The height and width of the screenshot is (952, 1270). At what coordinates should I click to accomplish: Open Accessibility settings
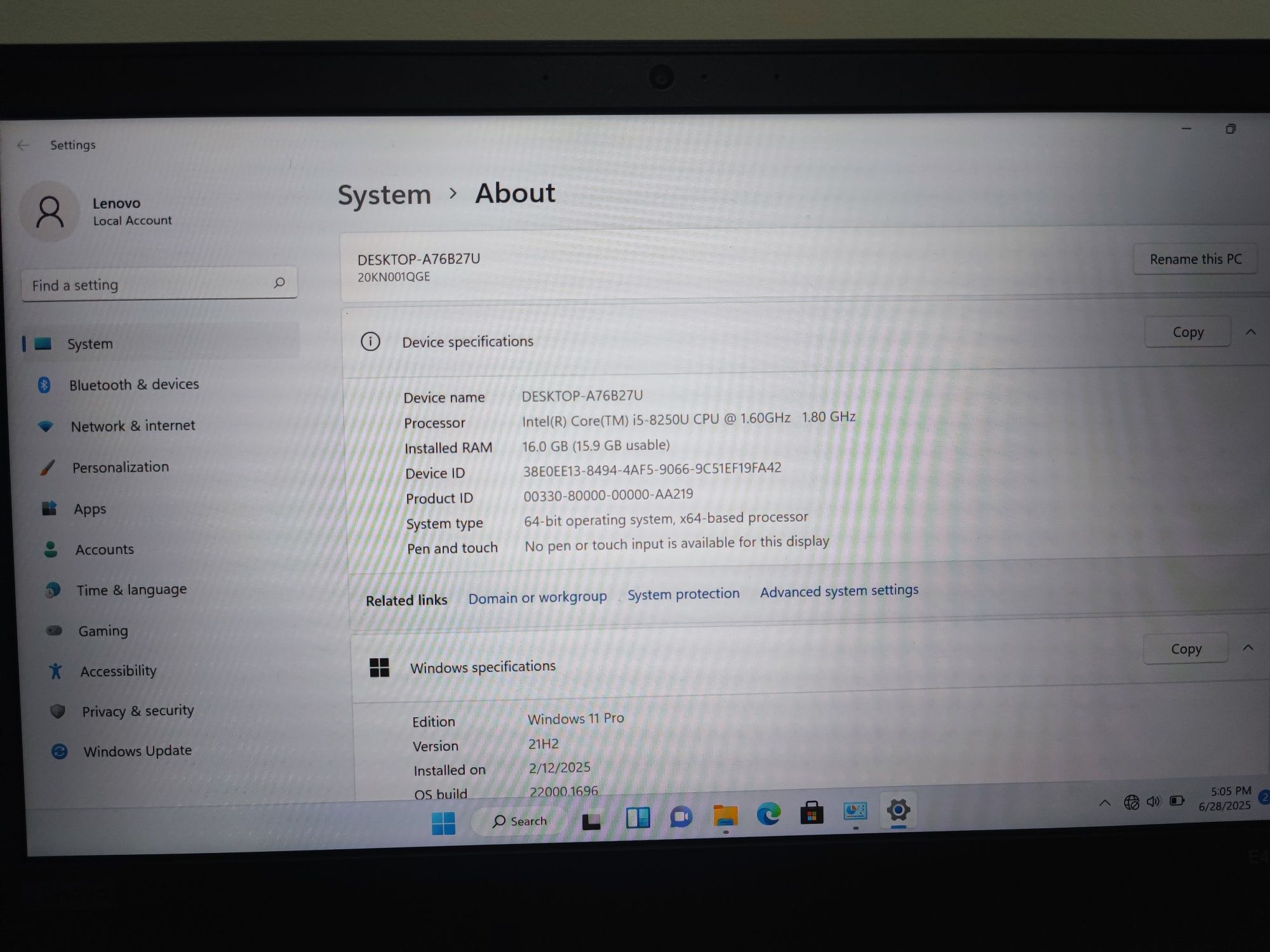118,671
